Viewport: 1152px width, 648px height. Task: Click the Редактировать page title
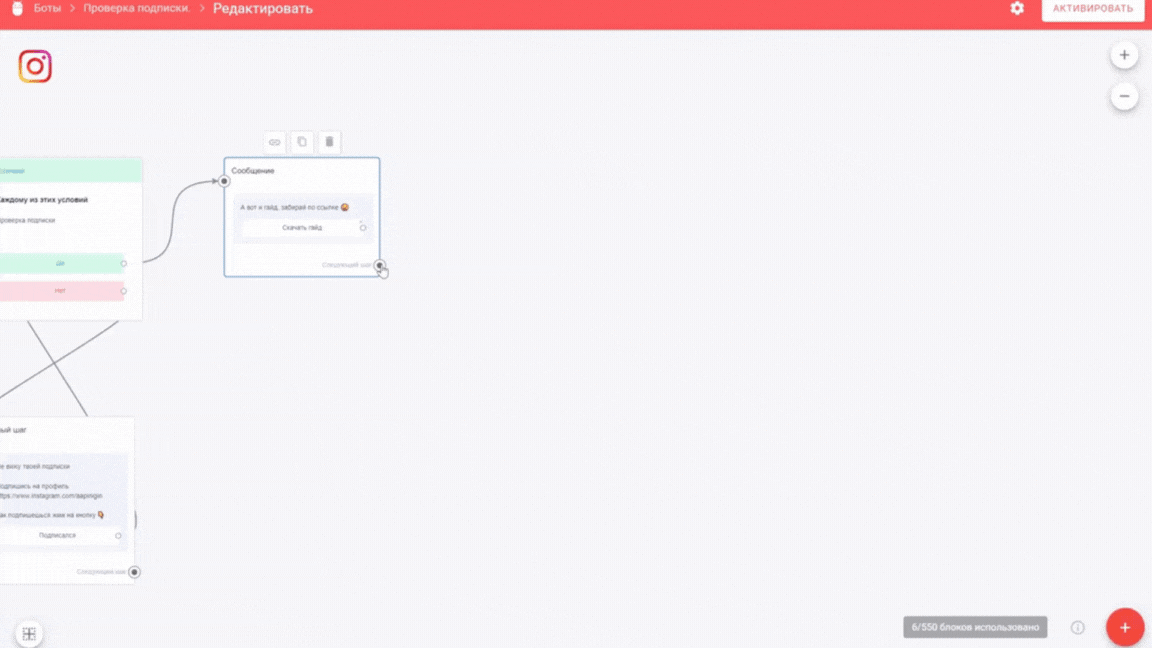(263, 9)
